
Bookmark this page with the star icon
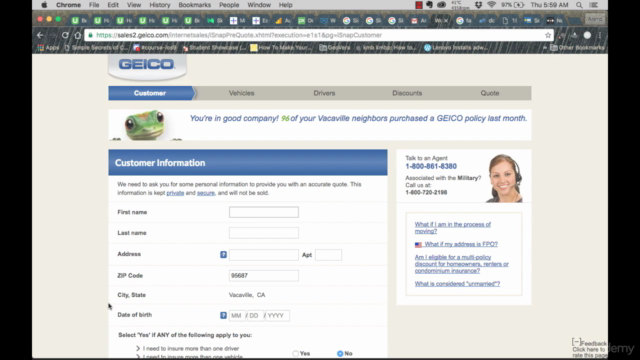tap(548, 35)
